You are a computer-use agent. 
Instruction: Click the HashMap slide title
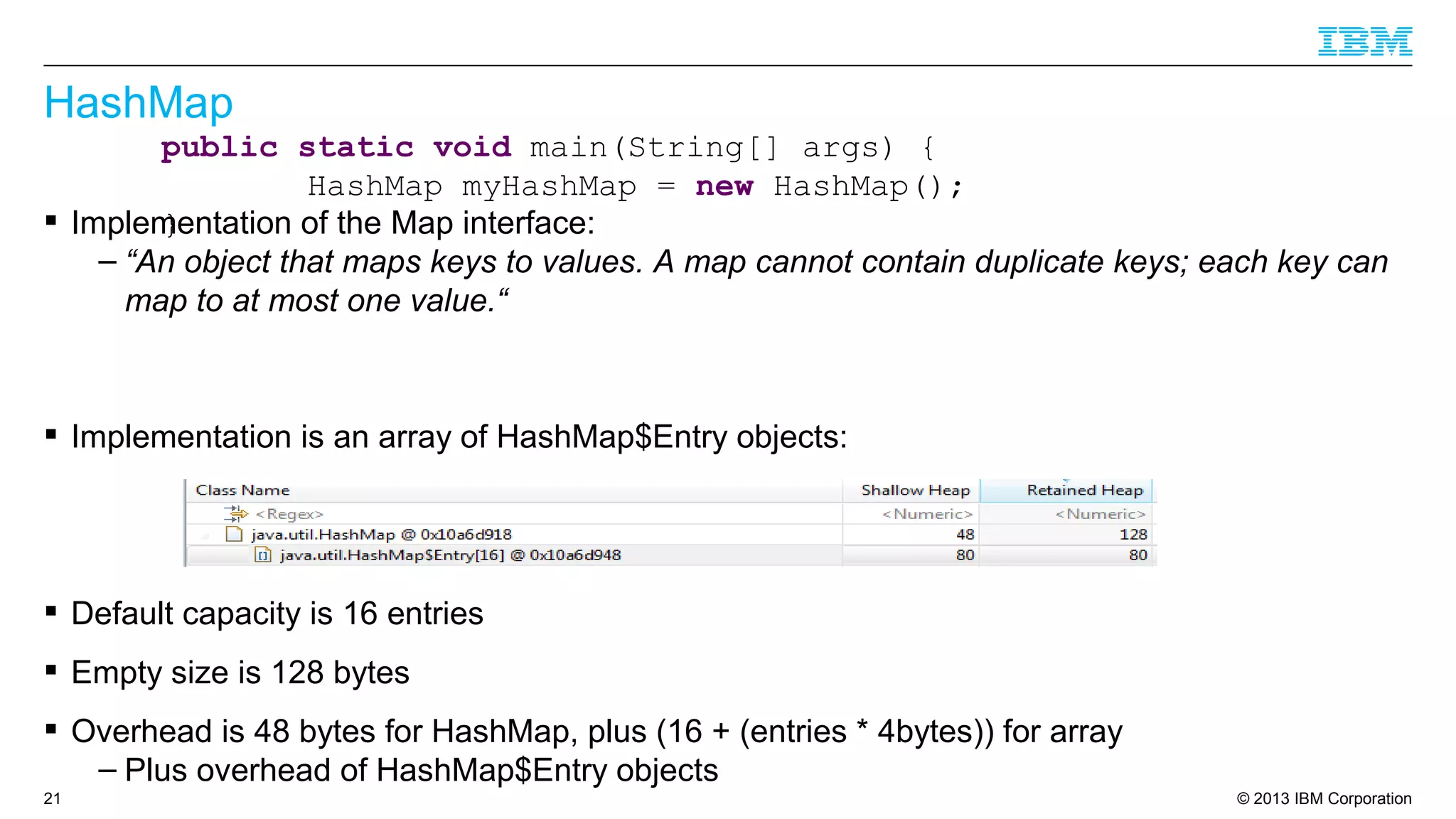click(x=139, y=102)
